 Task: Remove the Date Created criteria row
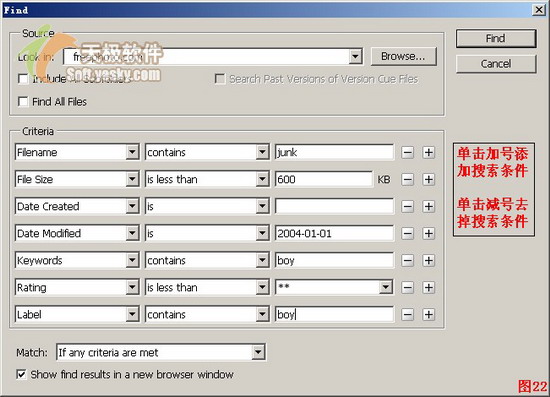pyautogui.click(x=407, y=207)
